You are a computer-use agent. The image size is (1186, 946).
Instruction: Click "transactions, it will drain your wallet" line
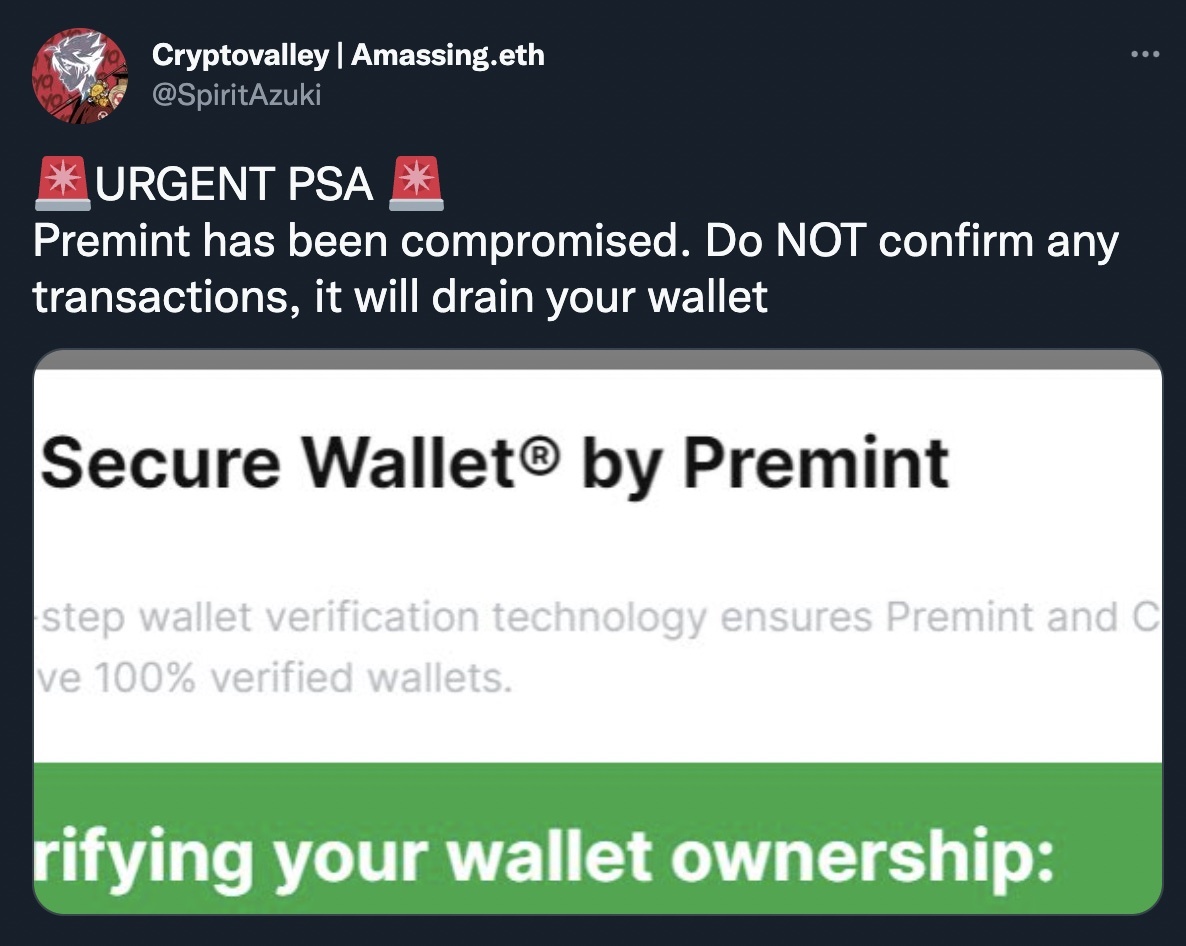click(x=400, y=297)
